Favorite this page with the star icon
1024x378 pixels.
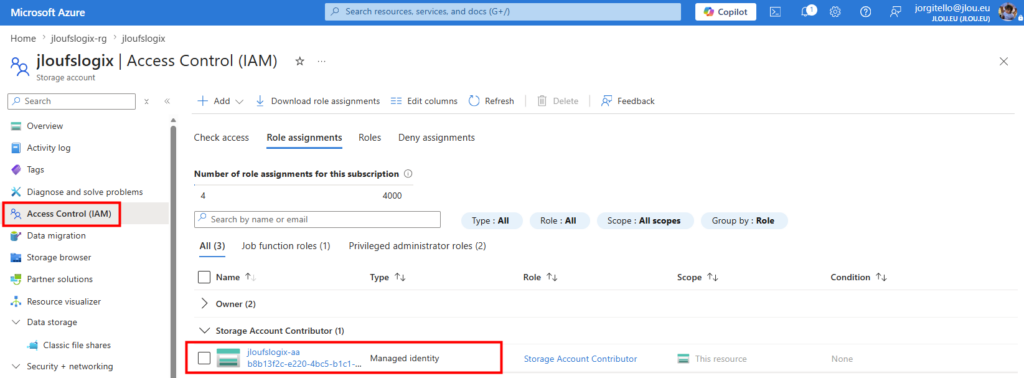[300, 61]
